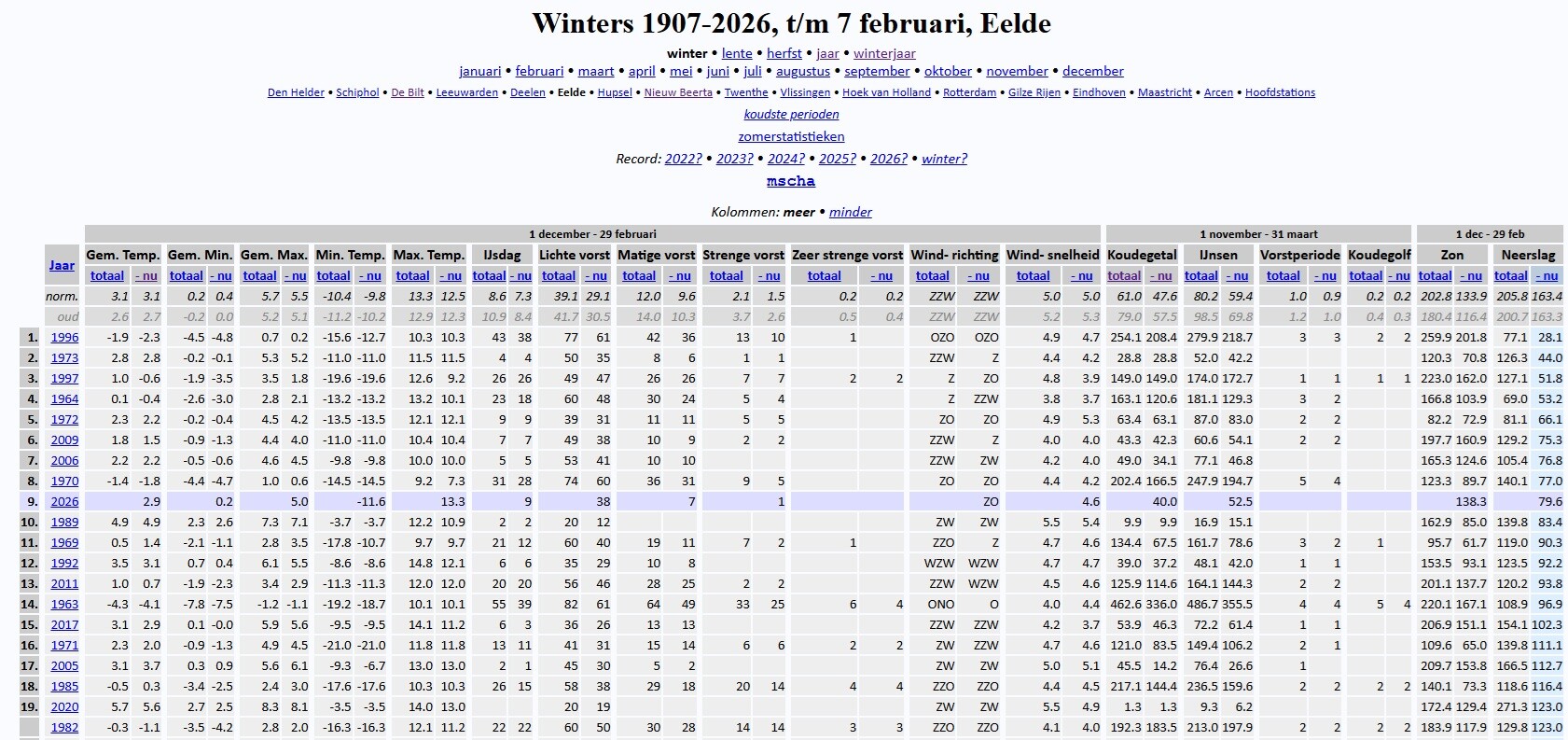Open the Leeuwarden station link

[467, 92]
